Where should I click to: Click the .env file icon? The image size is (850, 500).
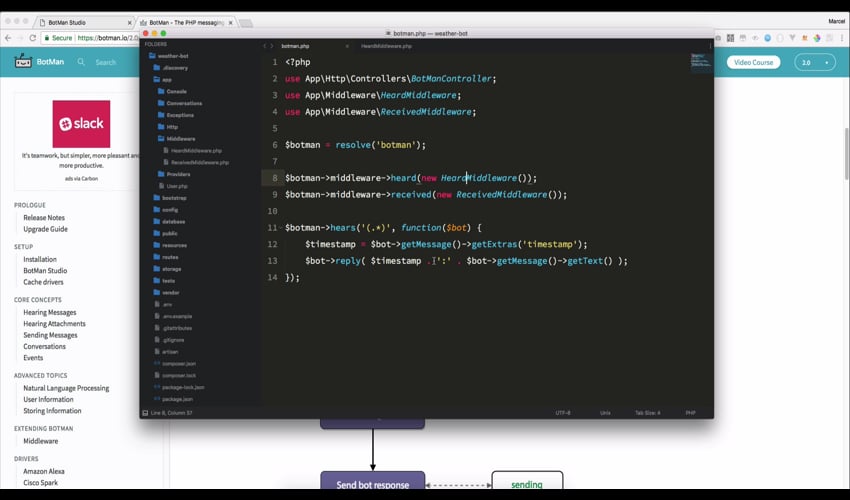coord(157,304)
